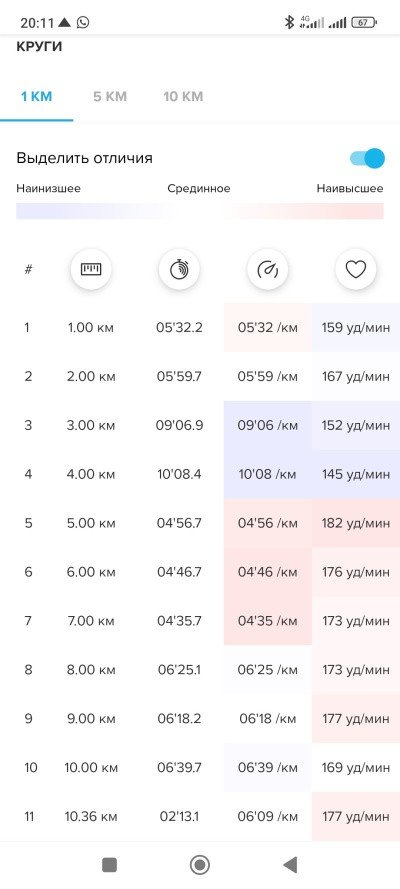Image resolution: width=400 pixels, height=889 pixels.
Task: Tap the 182 уд/мин heart rate cell
Action: tap(356, 523)
